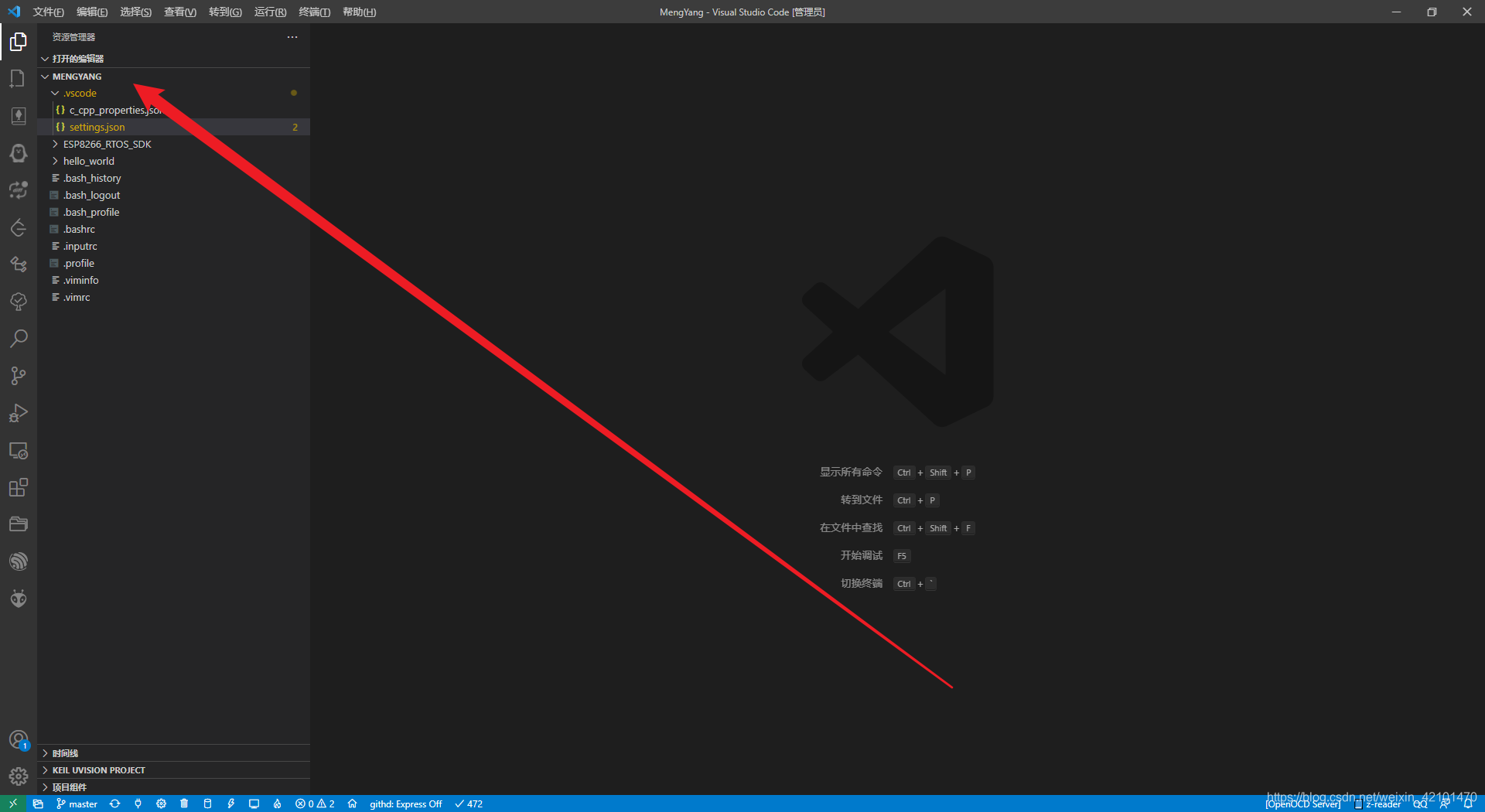Click the plug icon in status bar
The height and width of the screenshot is (812, 1485).
click(x=138, y=803)
